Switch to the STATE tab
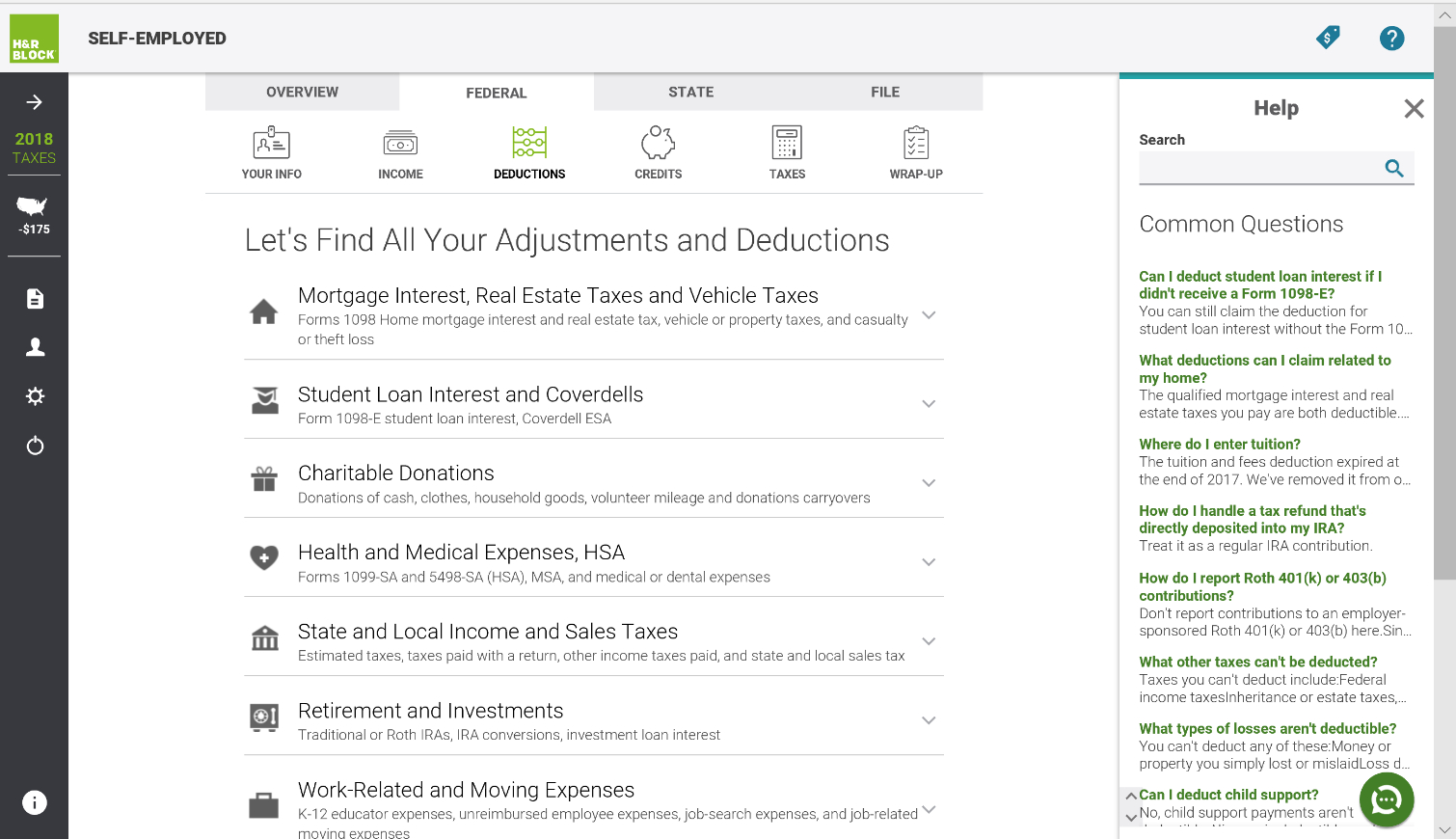Image resolution: width=1456 pixels, height=839 pixels. click(x=690, y=92)
